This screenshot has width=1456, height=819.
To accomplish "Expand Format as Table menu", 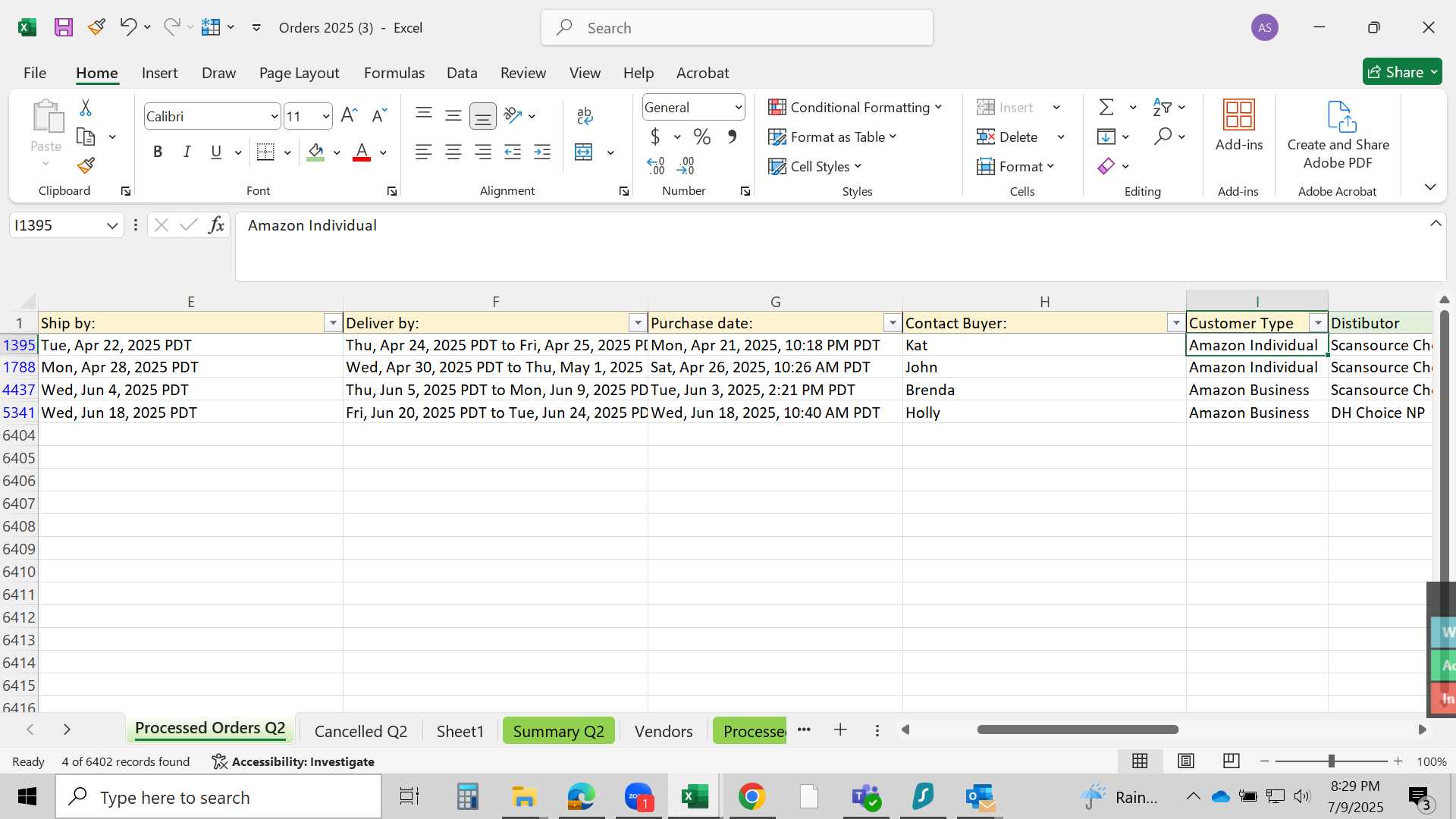I will pyautogui.click(x=833, y=136).
